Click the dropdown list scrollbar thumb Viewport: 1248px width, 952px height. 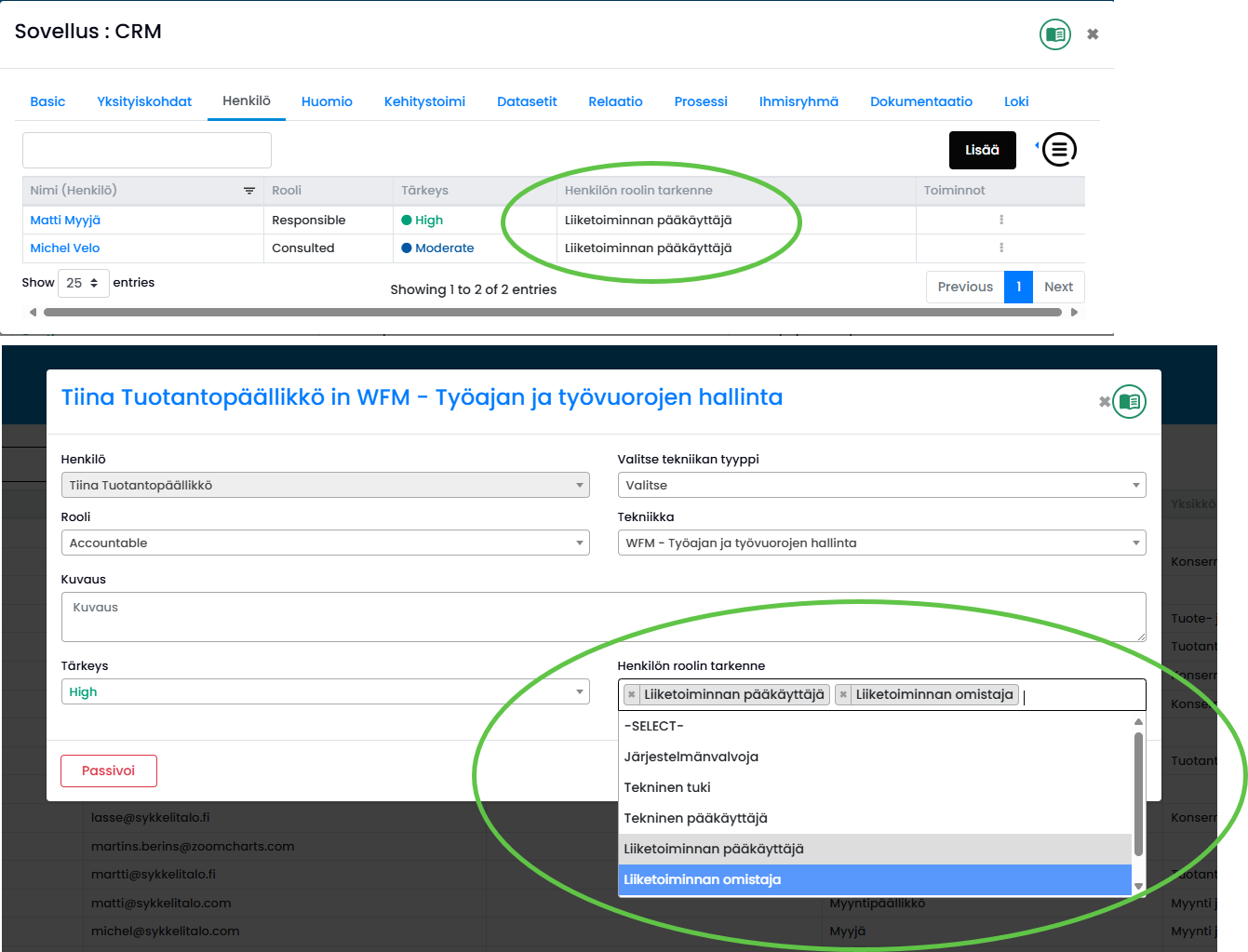pos(1138,793)
